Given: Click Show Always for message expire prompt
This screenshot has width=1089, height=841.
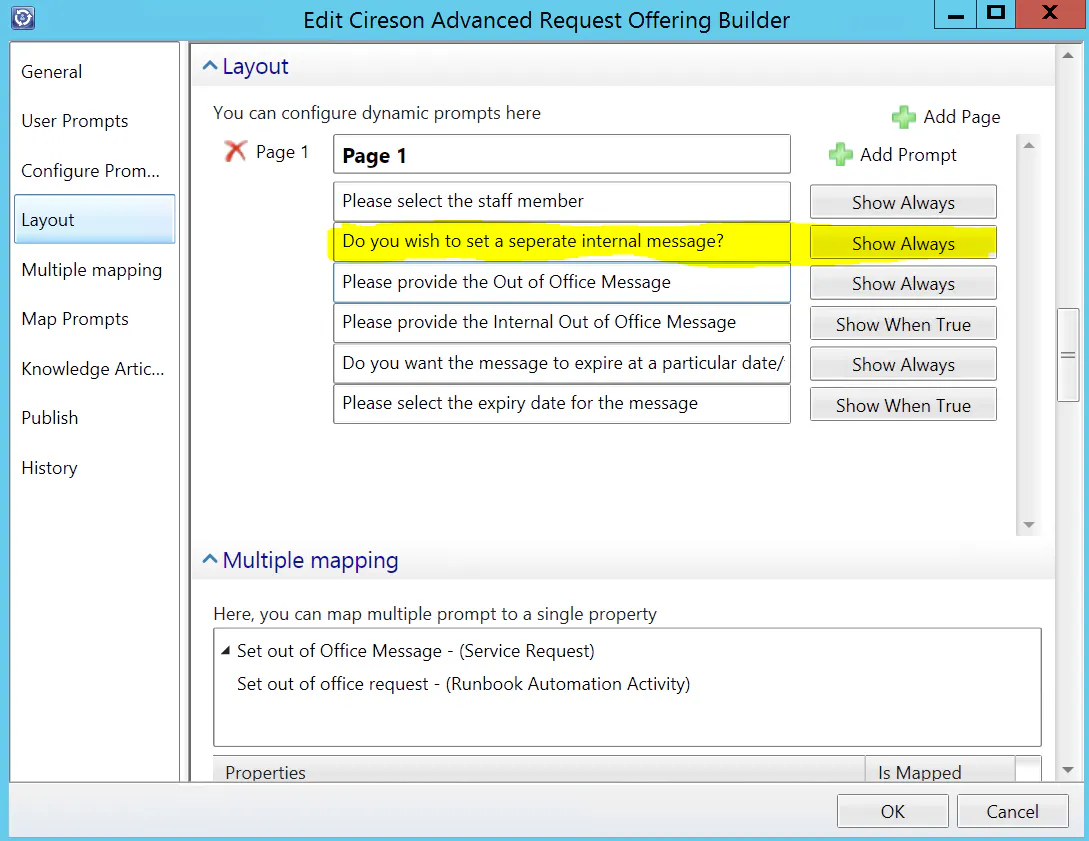Looking at the screenshot, I should click(x=903, y=364).
